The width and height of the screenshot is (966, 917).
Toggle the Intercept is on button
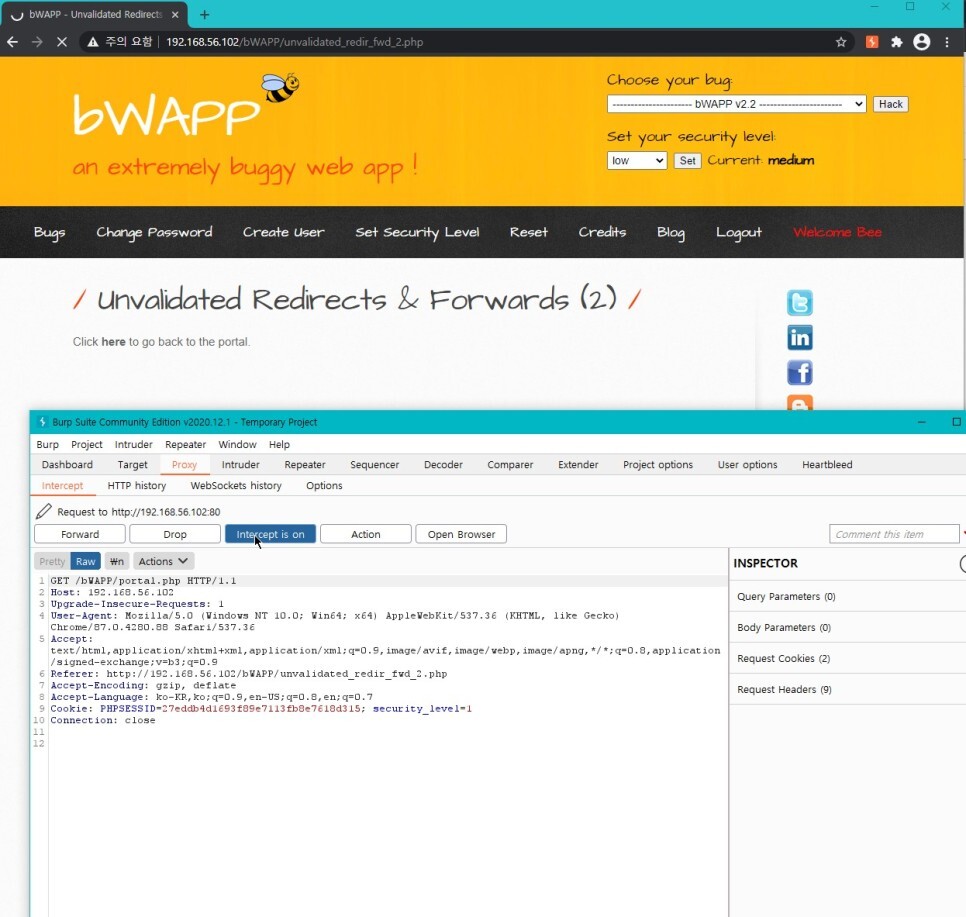point(270,534)
